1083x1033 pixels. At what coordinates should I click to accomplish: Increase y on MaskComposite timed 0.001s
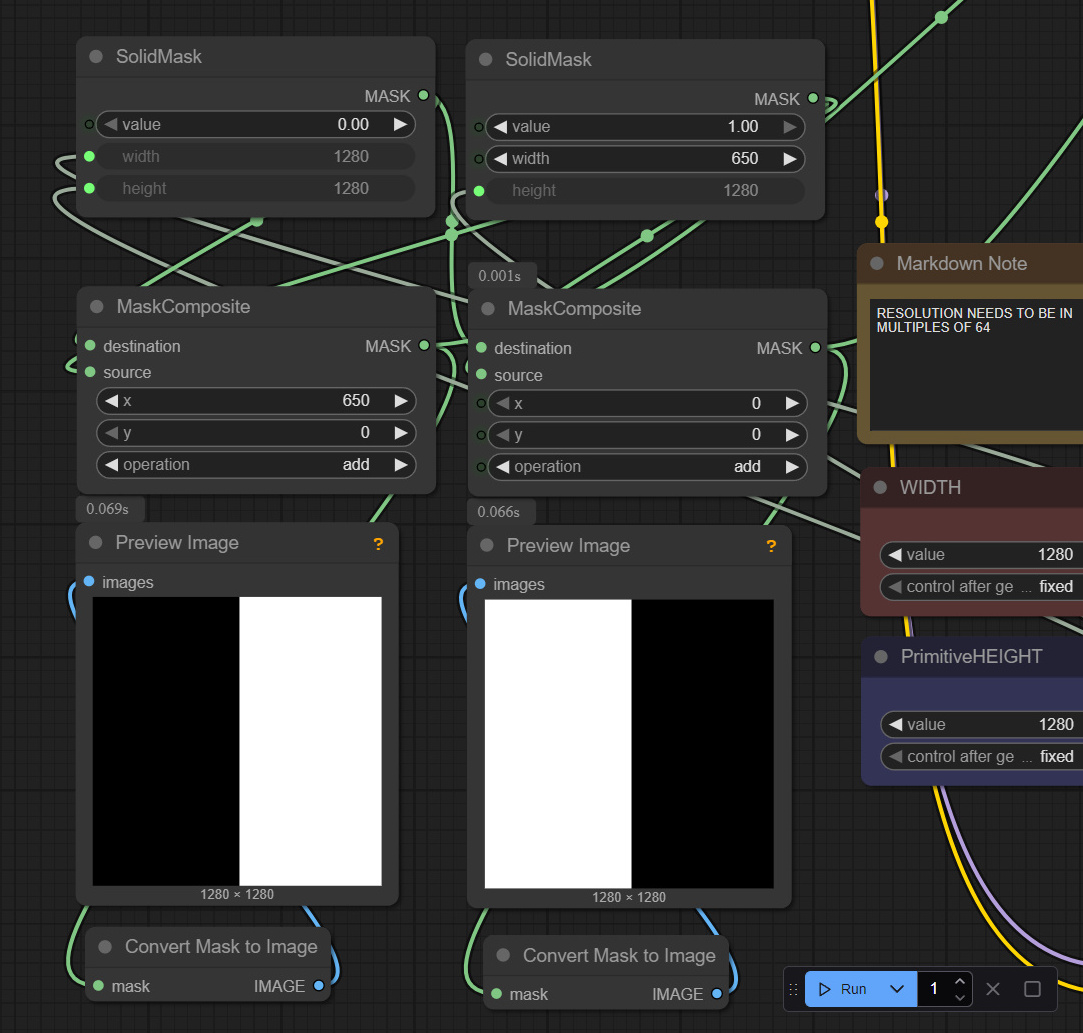coord(792,435)
